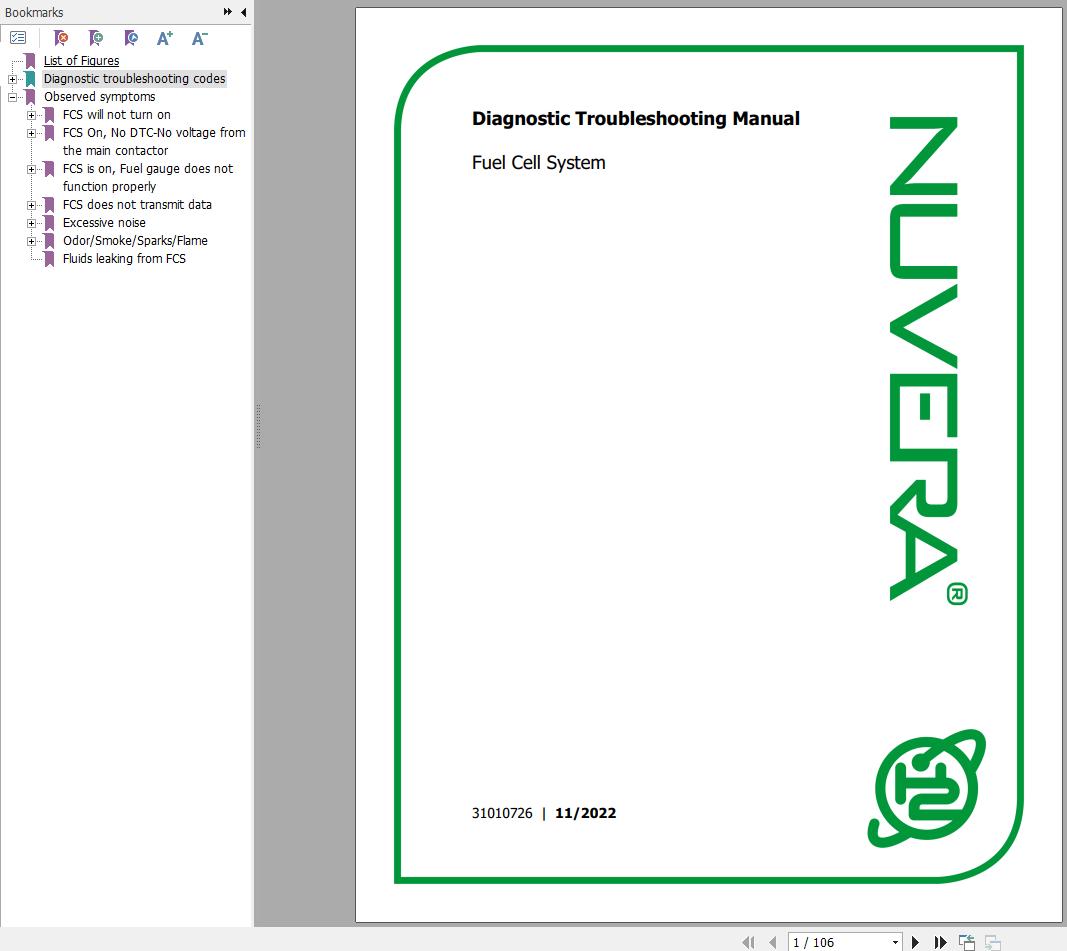This screenshot has width=1067, height=951.
Task: Click the next page arrow
Action: pyautogui.click(x=915, y=941)
